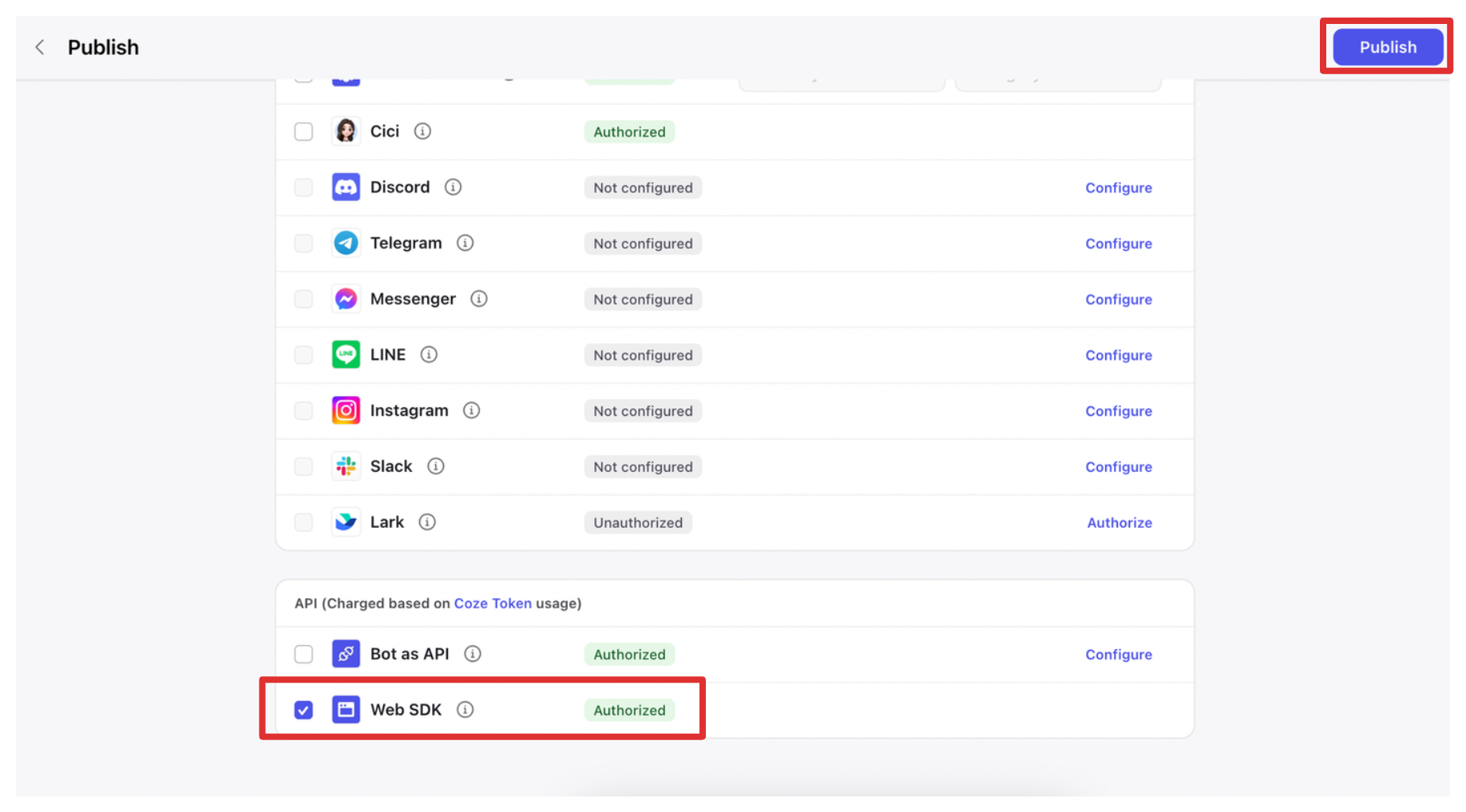Screen dimensions: 1466x812
Task: Click the info icon beside Telegram
Action: [x=465, y=243]
